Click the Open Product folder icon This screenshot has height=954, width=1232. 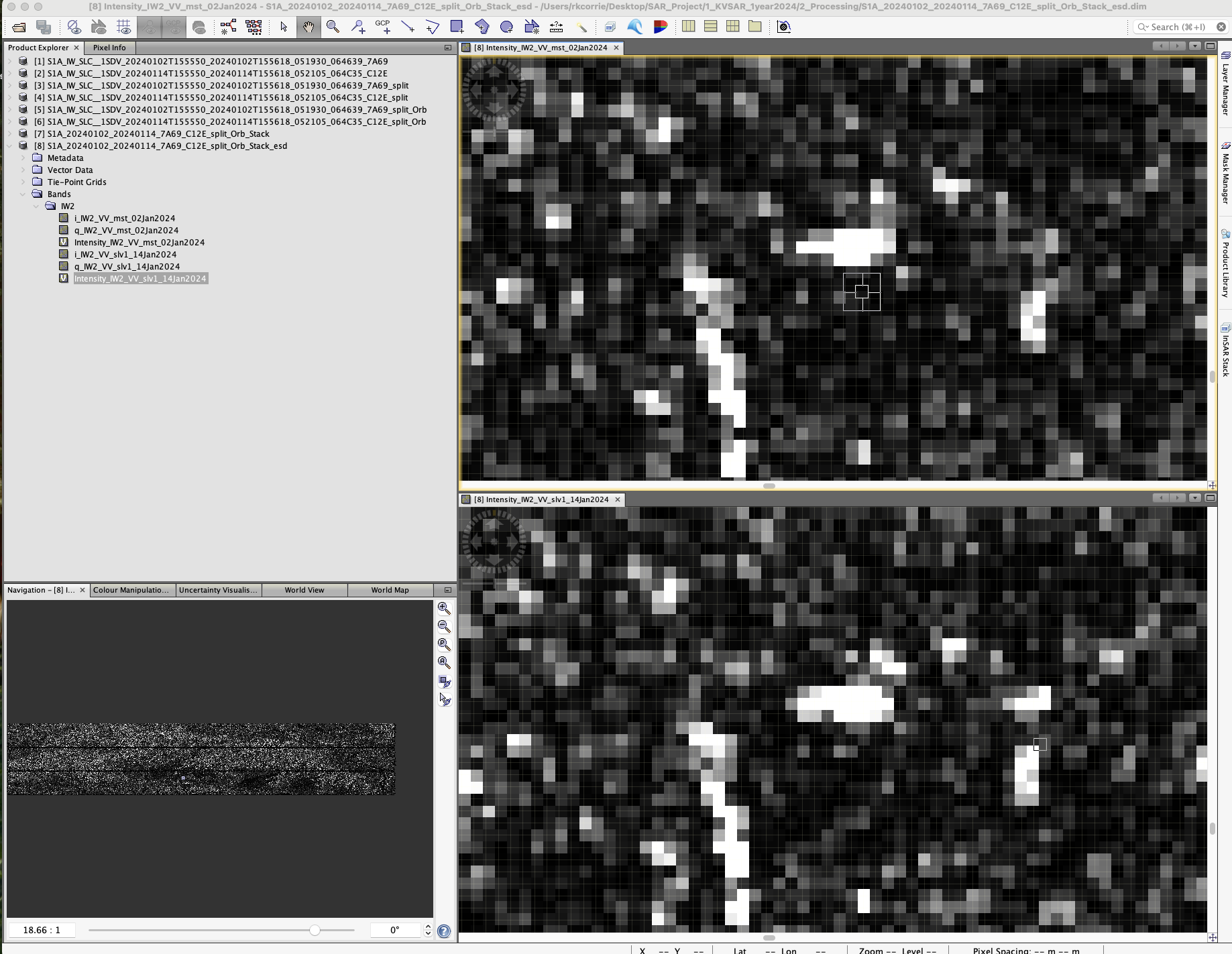tap(19, 27)
